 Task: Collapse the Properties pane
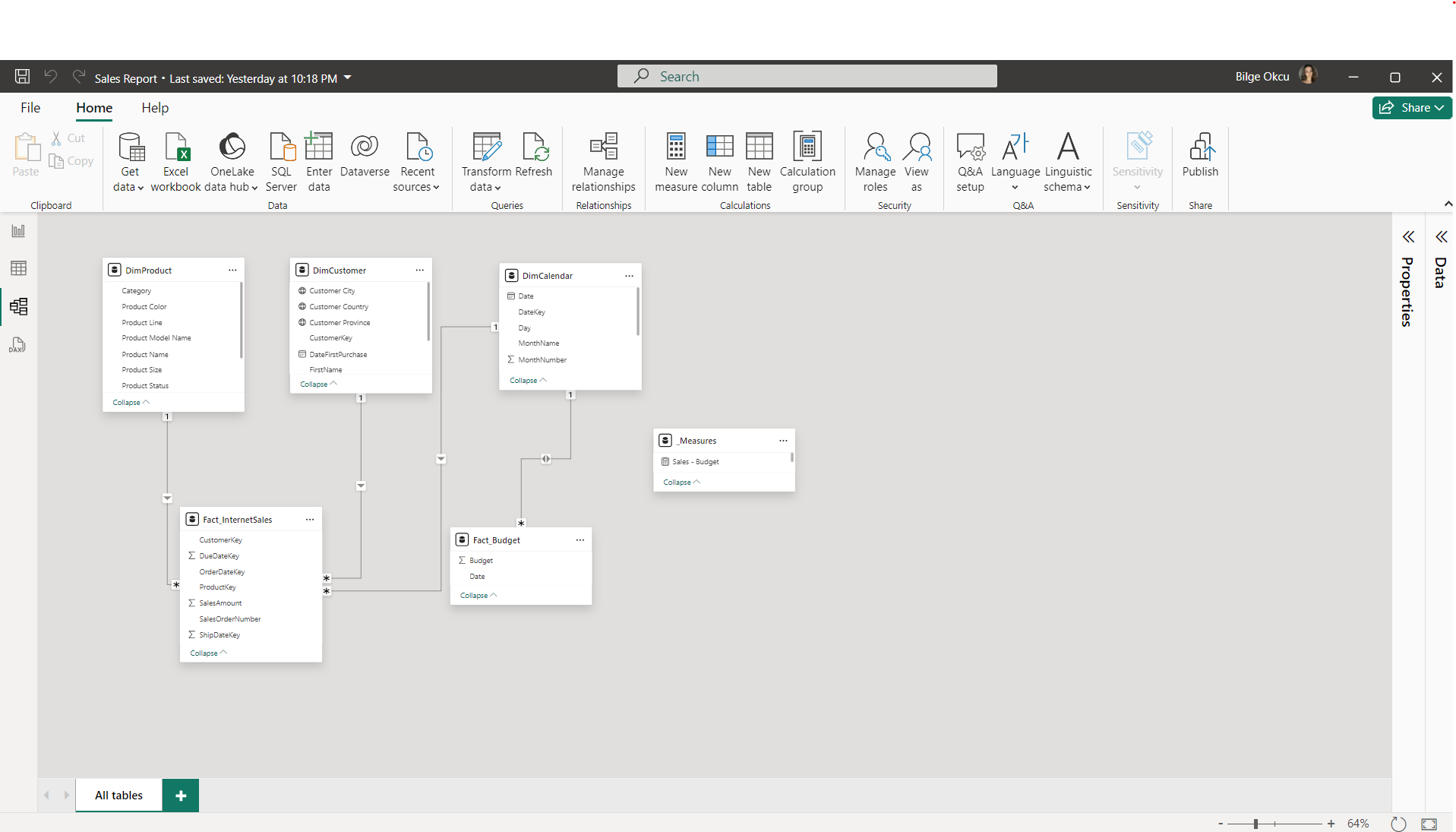[x=1410, y=236]
